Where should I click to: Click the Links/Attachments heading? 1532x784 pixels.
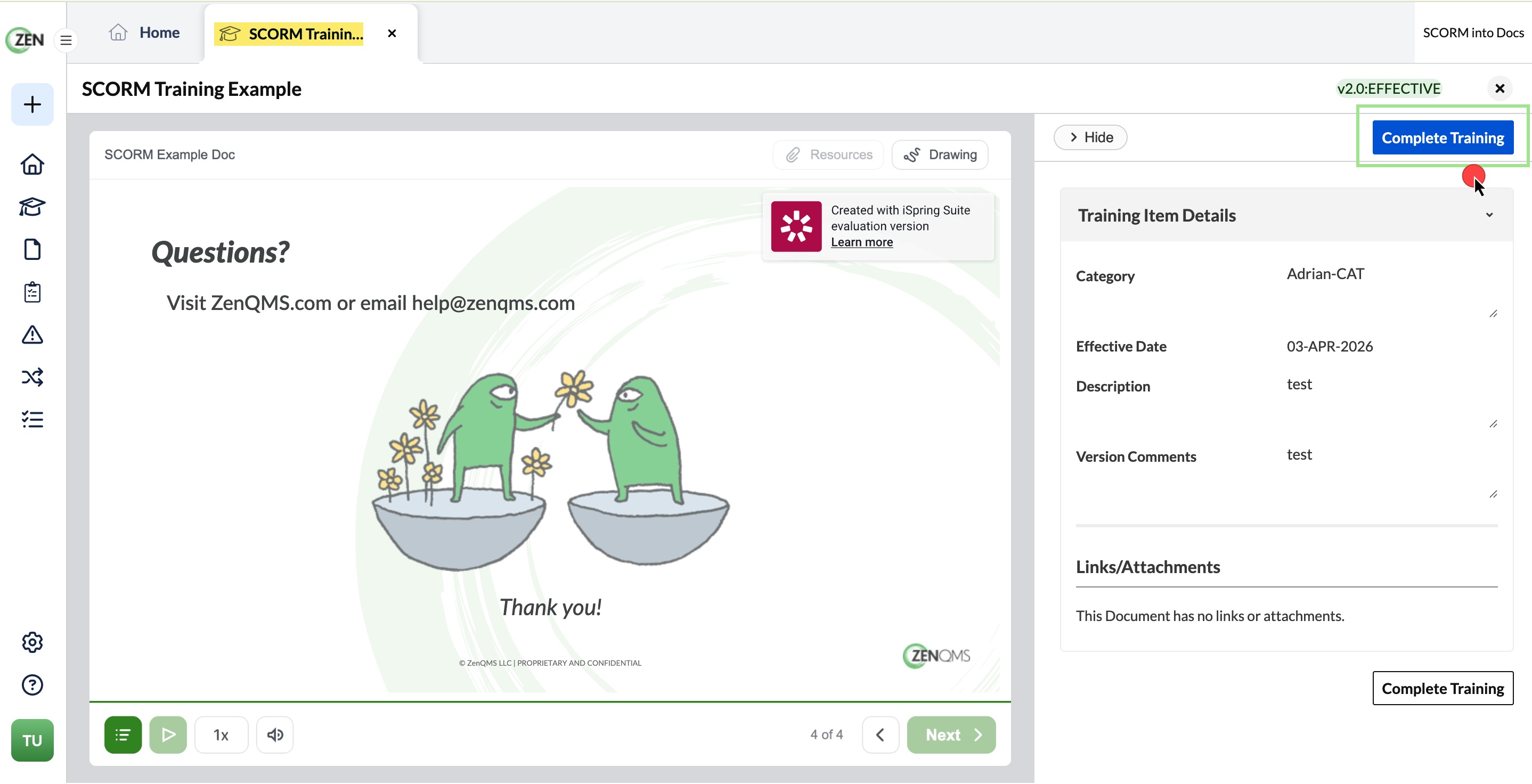1147,567
